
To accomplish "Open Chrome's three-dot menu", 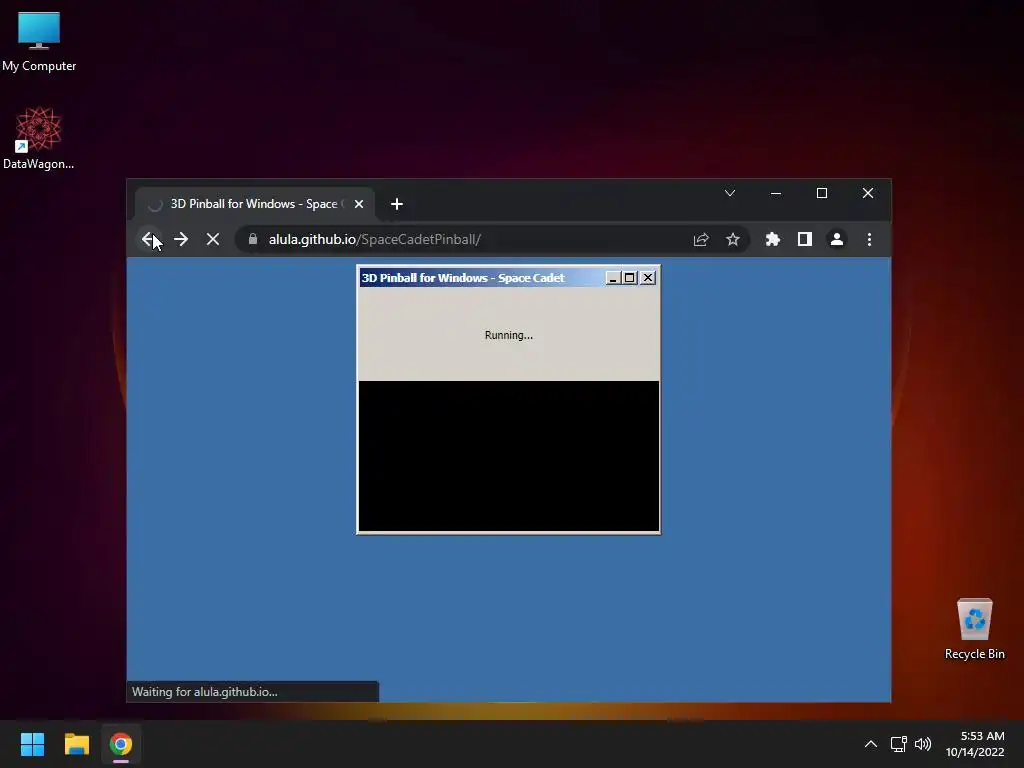I will [869, 240].
